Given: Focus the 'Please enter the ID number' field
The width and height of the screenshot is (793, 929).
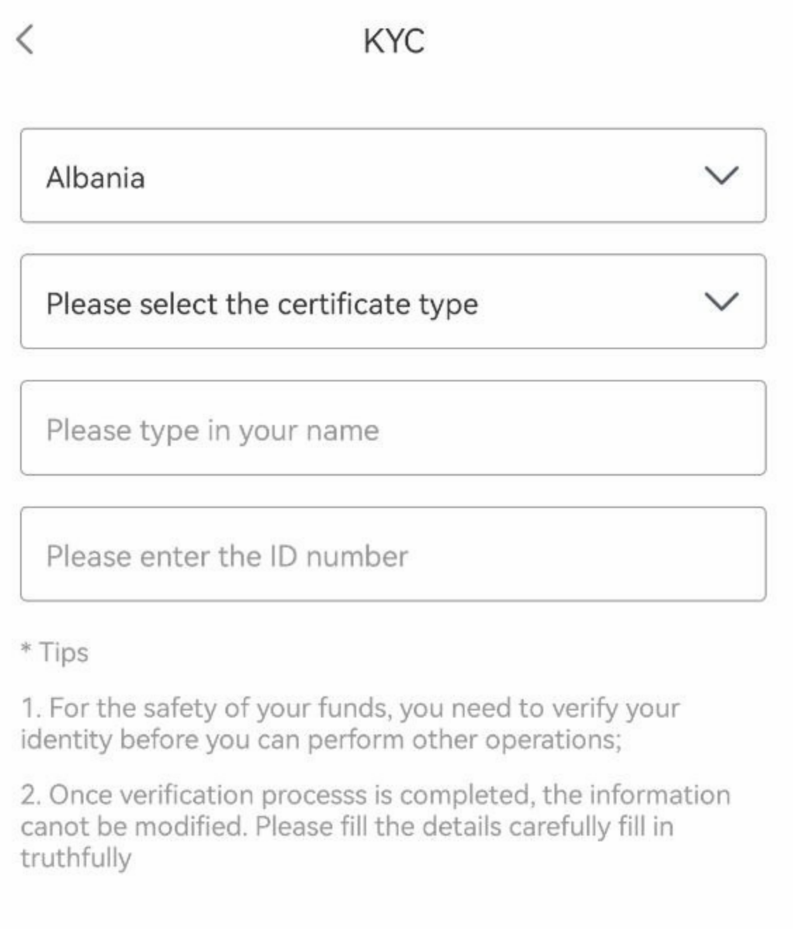Looking at the screenshot, I should (394, 555).
